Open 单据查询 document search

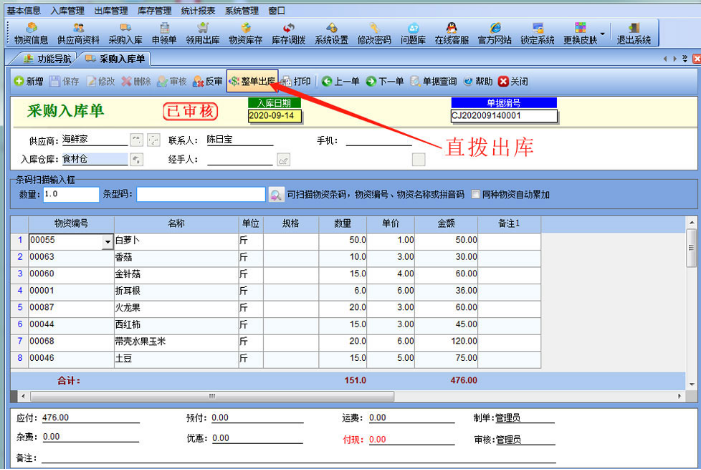[434, 81]
